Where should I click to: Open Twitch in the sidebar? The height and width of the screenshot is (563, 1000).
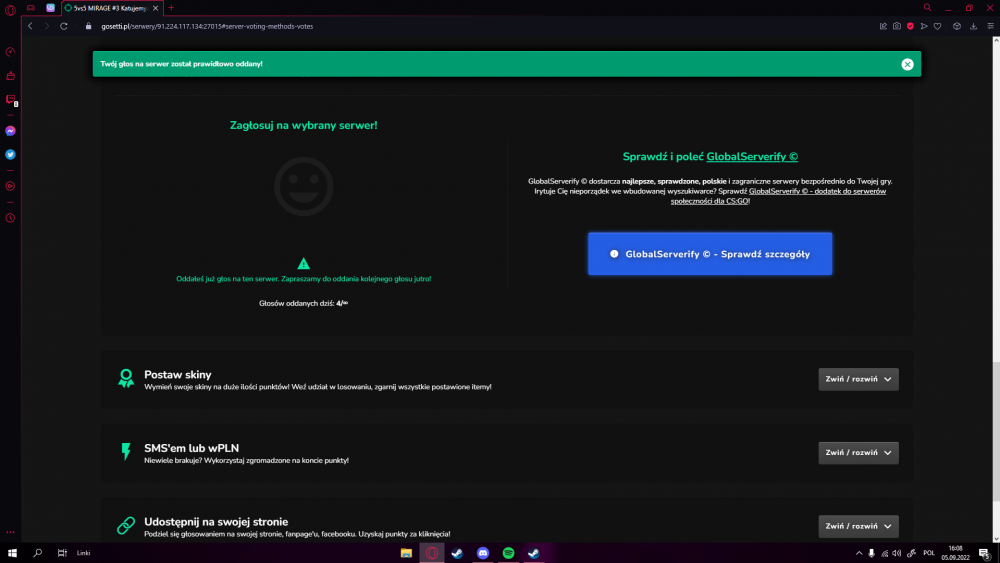click(10, 99)
